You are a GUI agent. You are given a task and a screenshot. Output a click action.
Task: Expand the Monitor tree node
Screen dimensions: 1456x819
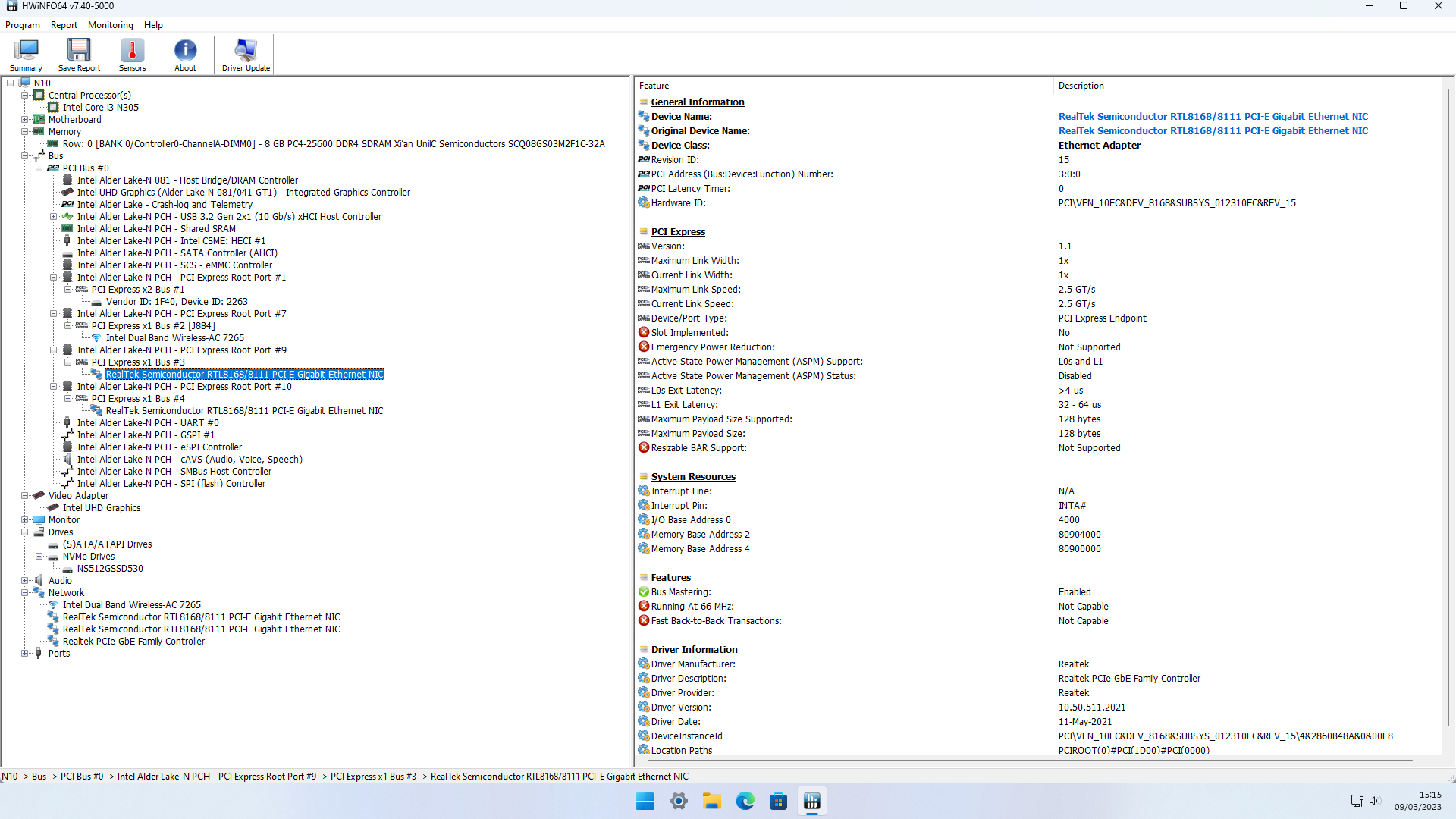coord(25,520)
